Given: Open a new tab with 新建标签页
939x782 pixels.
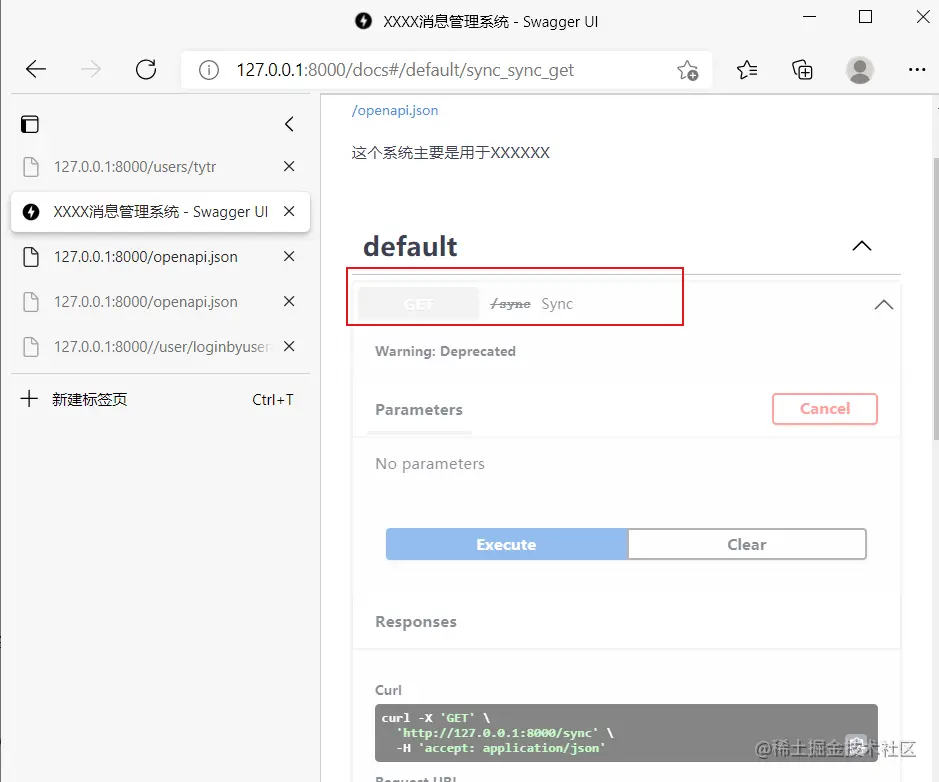Looking at the screenshot, I should pos(160,399).
